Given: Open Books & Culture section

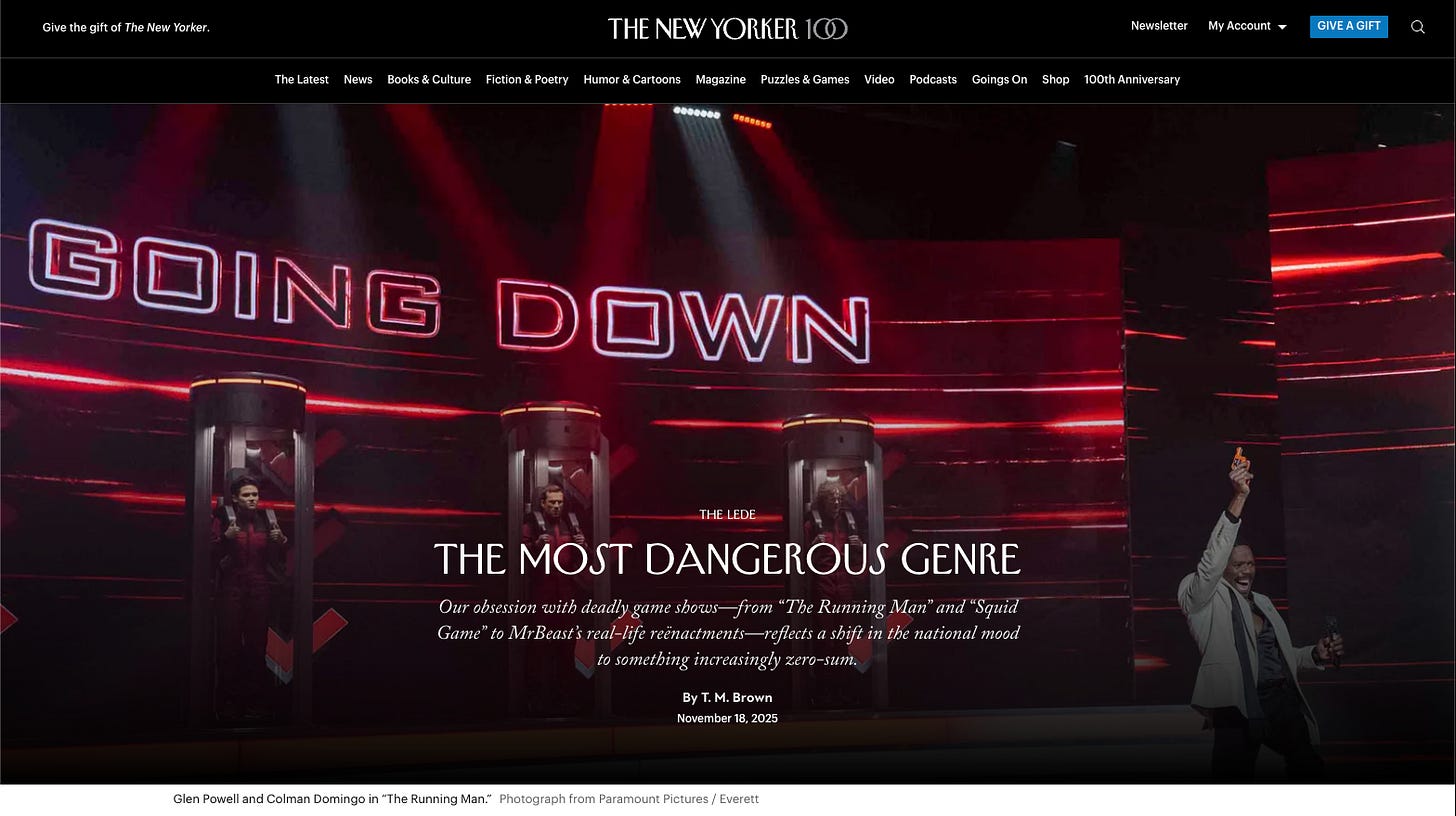Looking at the screenshot, I should pyautogui.click(x=429, y=80).
